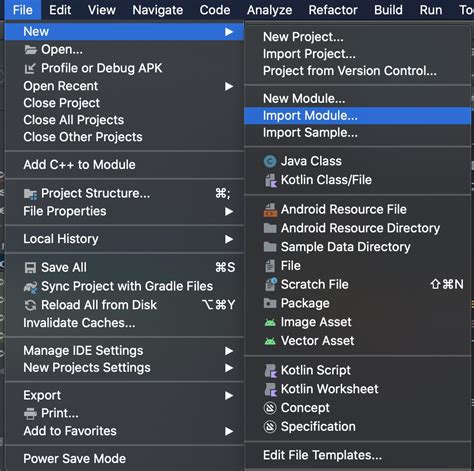Click the printer icon beside Print...
The width and height of the screenshot is (474, 471).
pos(30,414)
